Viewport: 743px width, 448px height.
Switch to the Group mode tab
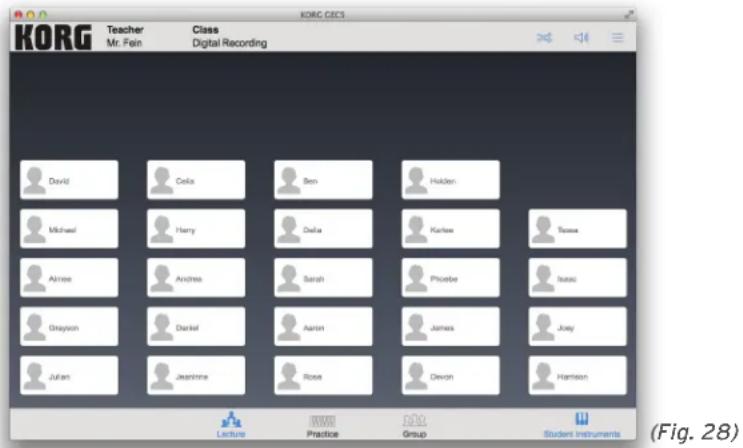coord(415,426)
